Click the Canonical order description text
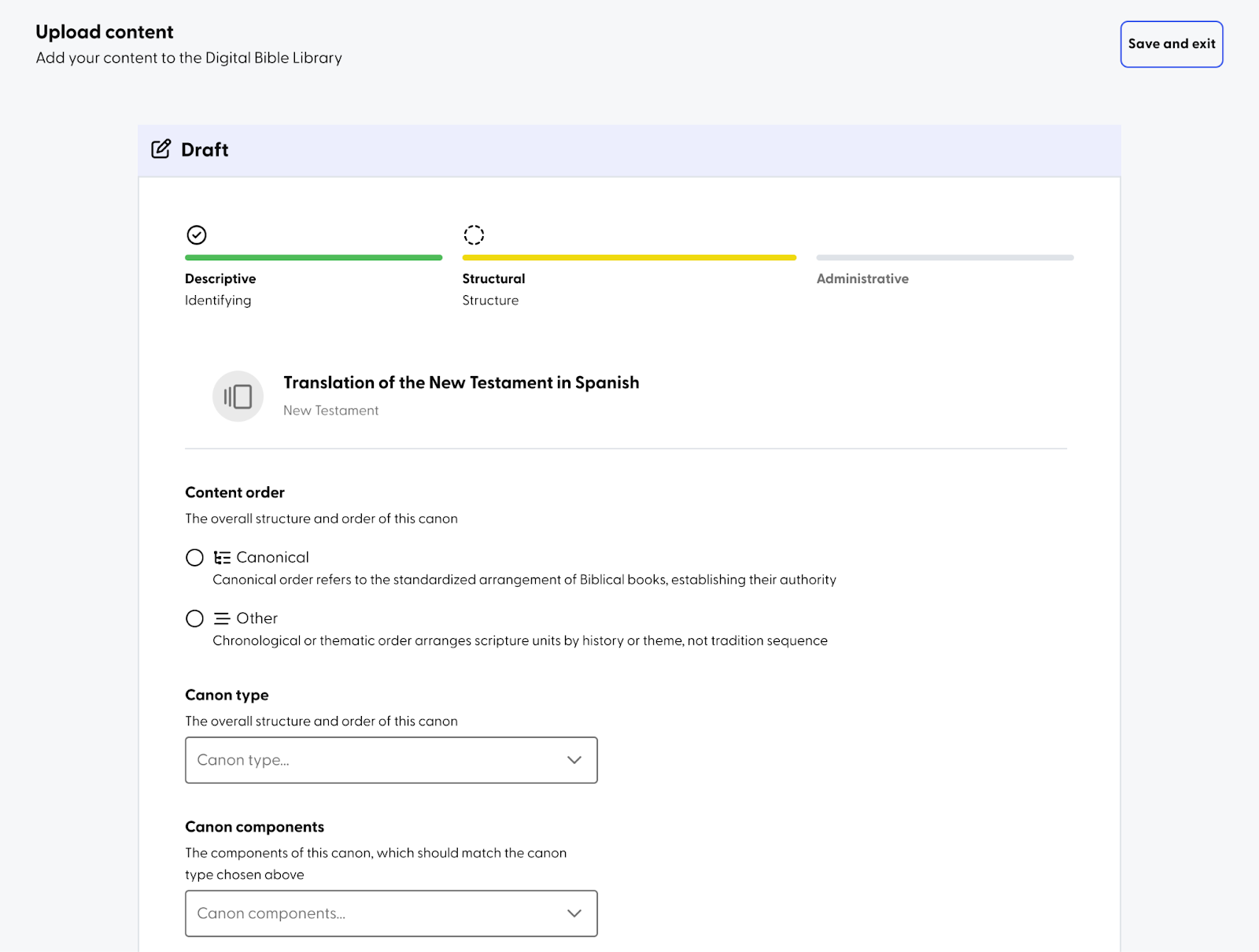The height and width of the screenshot is (952, 1259). (x=524, y=580)
